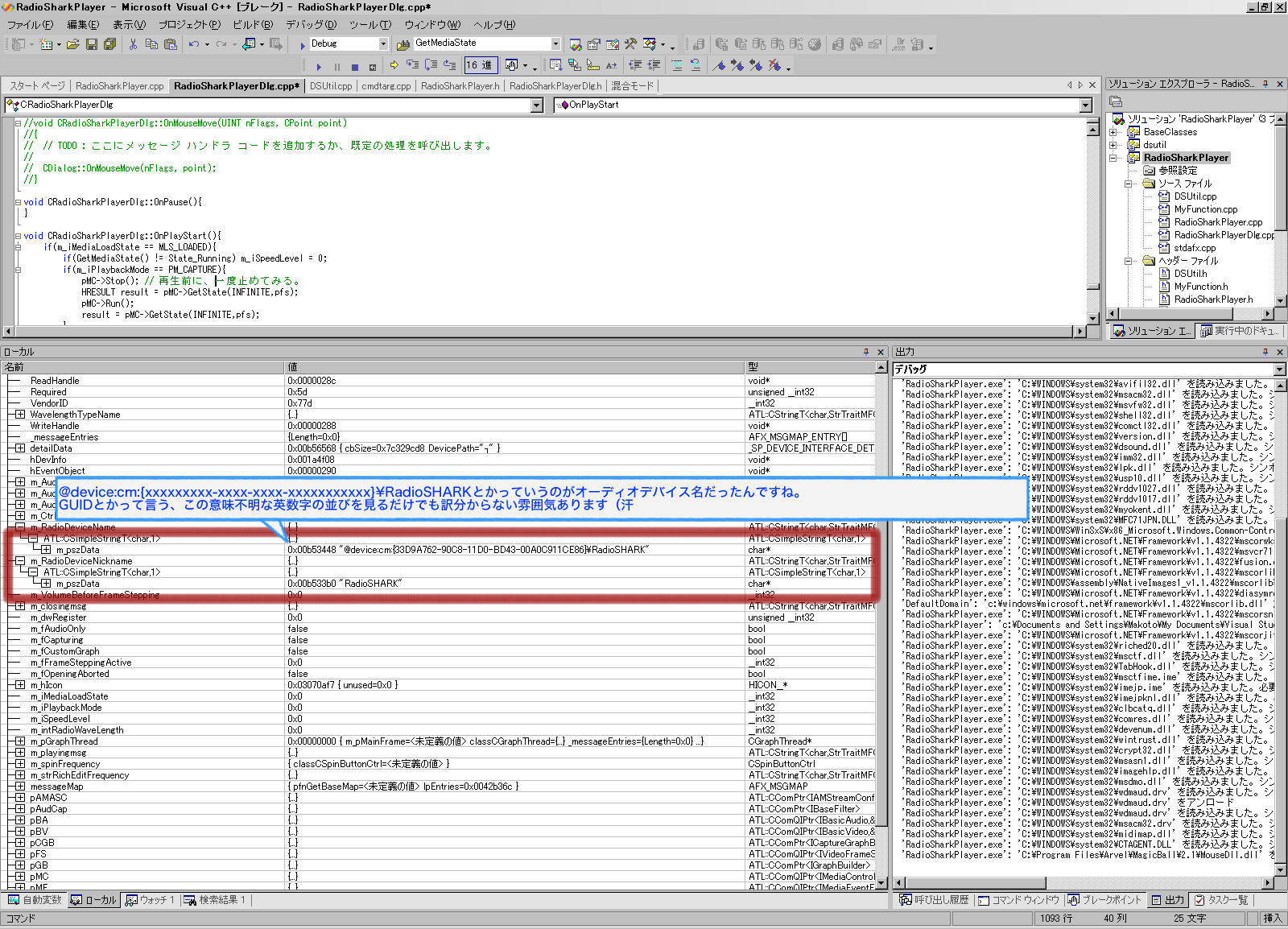
Task: Switch to the 自動変数 tab
Action: (35, 900)
